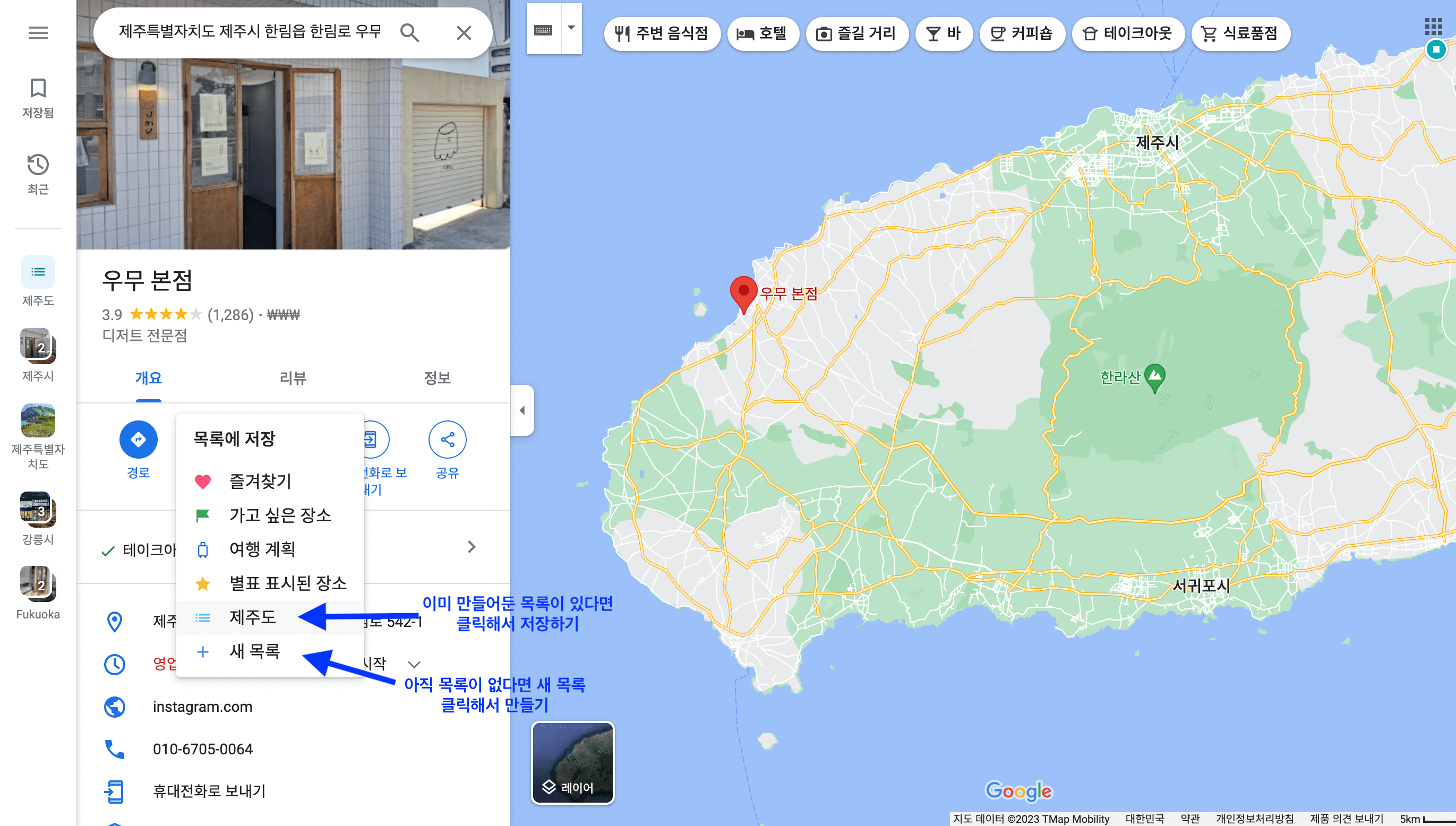
Task: Start directions using the 경로 icon
Action: point(139,439)
